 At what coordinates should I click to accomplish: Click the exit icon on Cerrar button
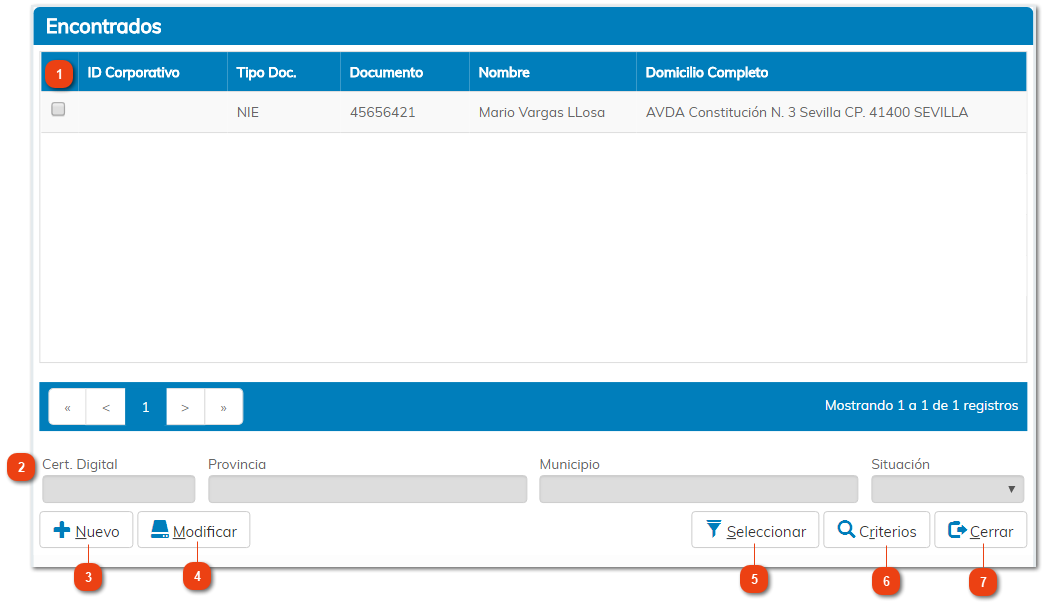957,531
